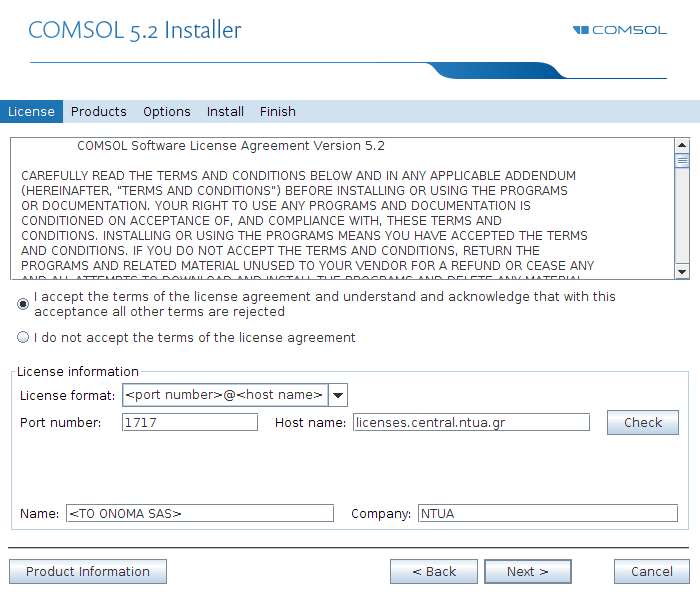Click the Host name input field

click(x=471, y=422)
